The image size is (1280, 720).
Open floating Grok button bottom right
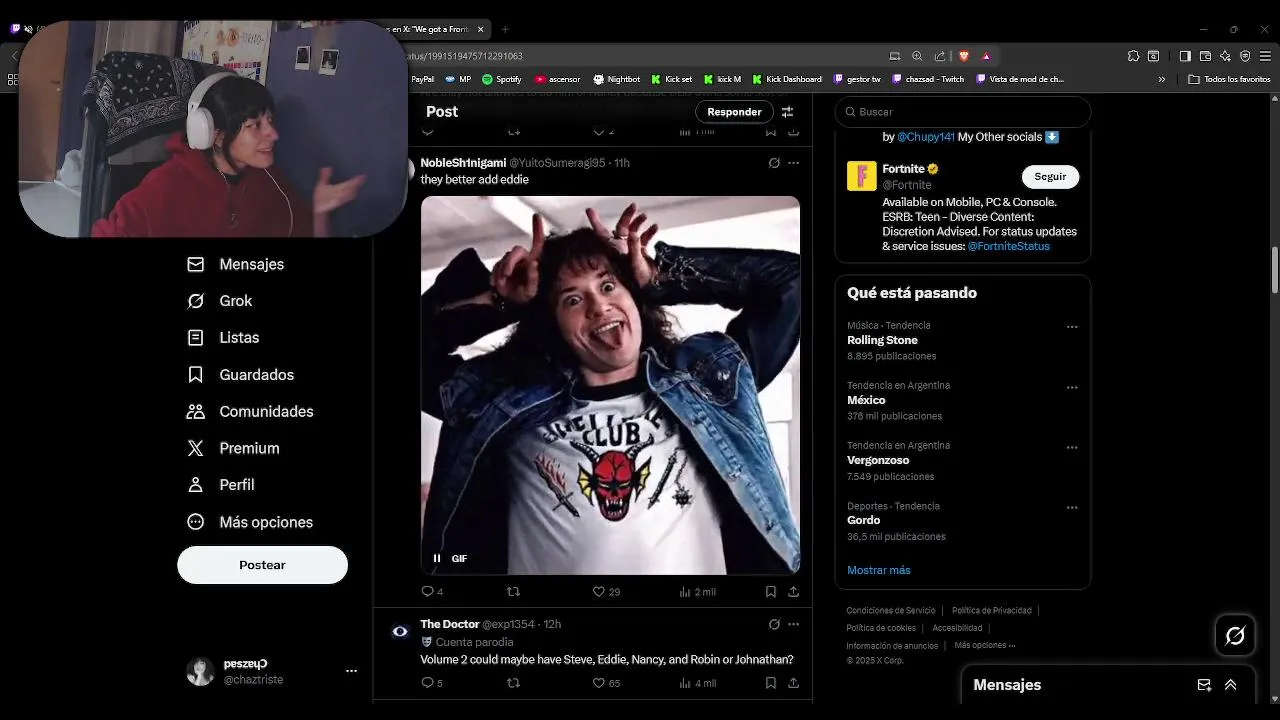click(x=1235, y=635)
